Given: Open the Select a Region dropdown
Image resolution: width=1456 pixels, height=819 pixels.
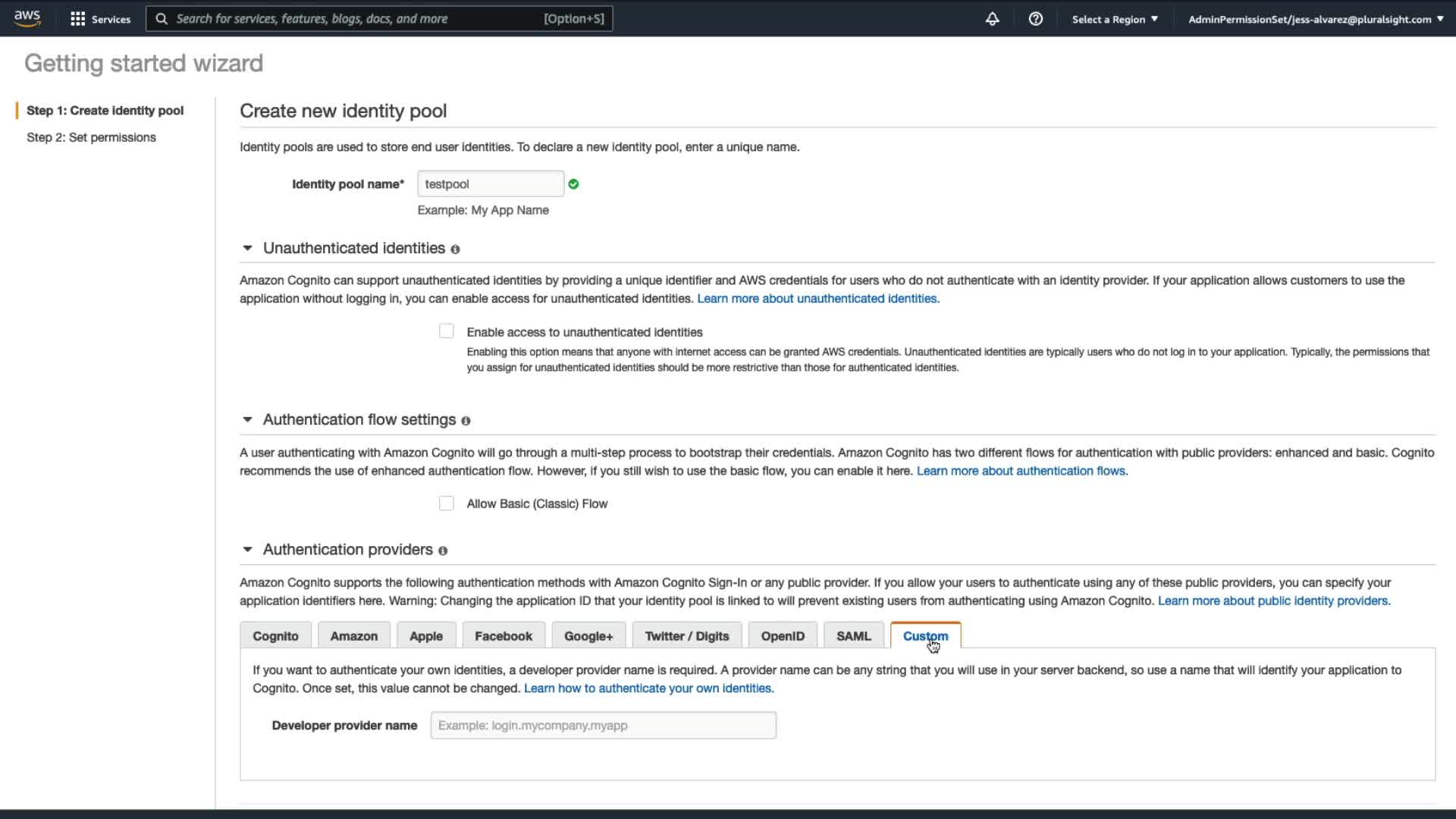Looking at the screenshot, I should click(x=1115, y=19).
